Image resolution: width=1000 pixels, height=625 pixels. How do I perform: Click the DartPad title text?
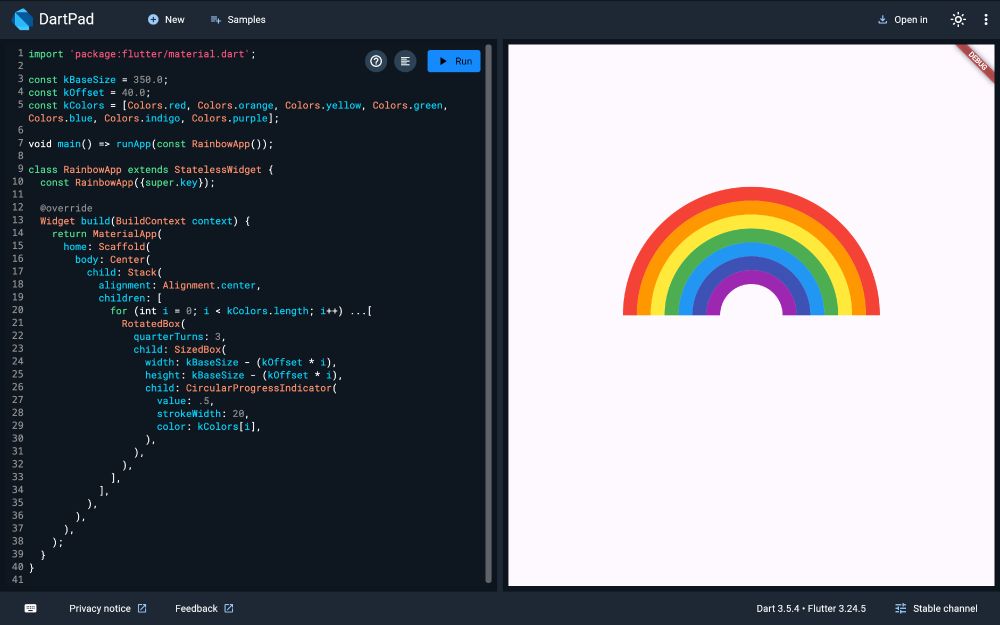click(x=66, y=19)
